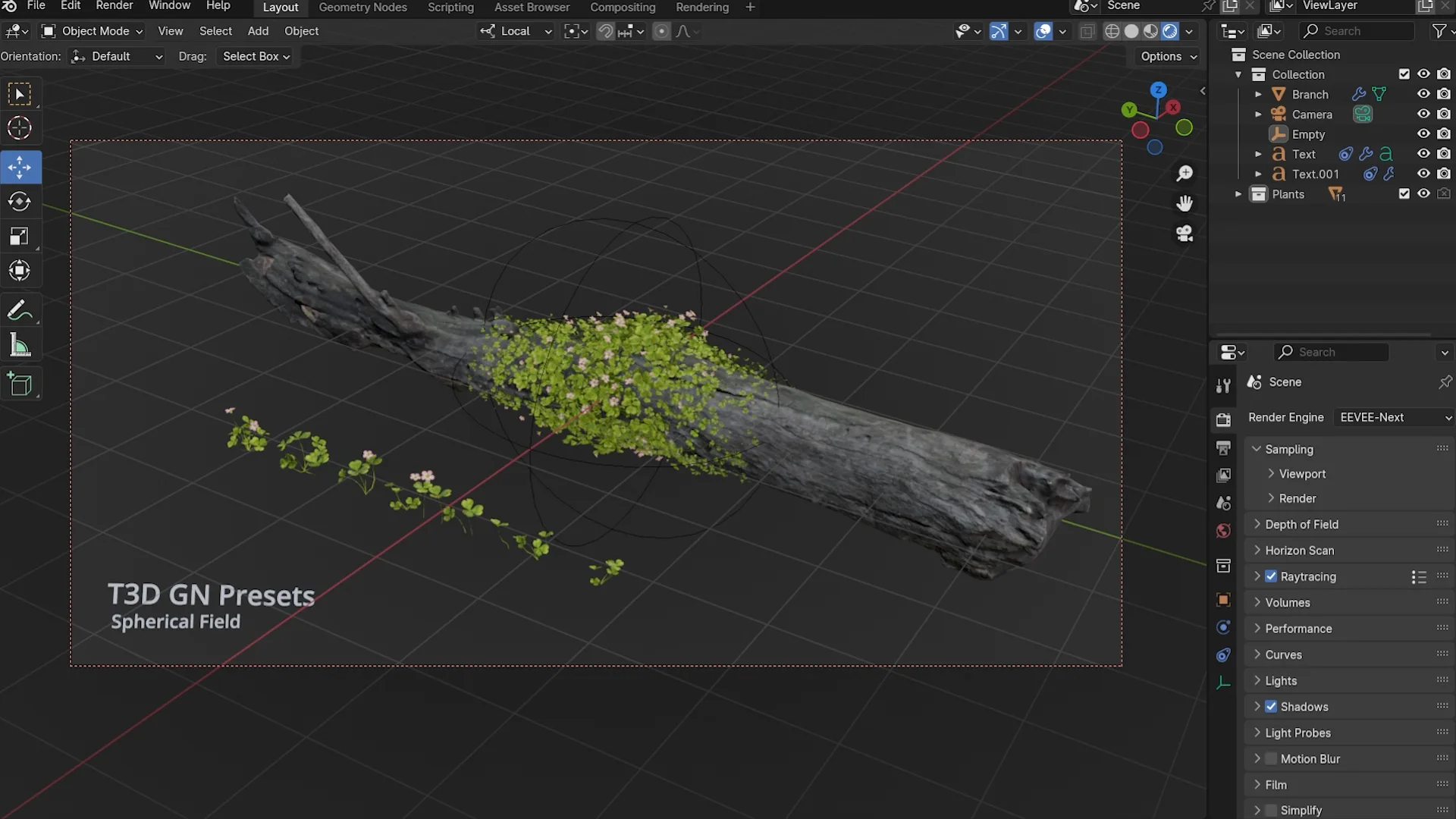Switch to the Geometry Nodes workspace tab
This screenshot has width=1456, height=819.
pos(362,8)
